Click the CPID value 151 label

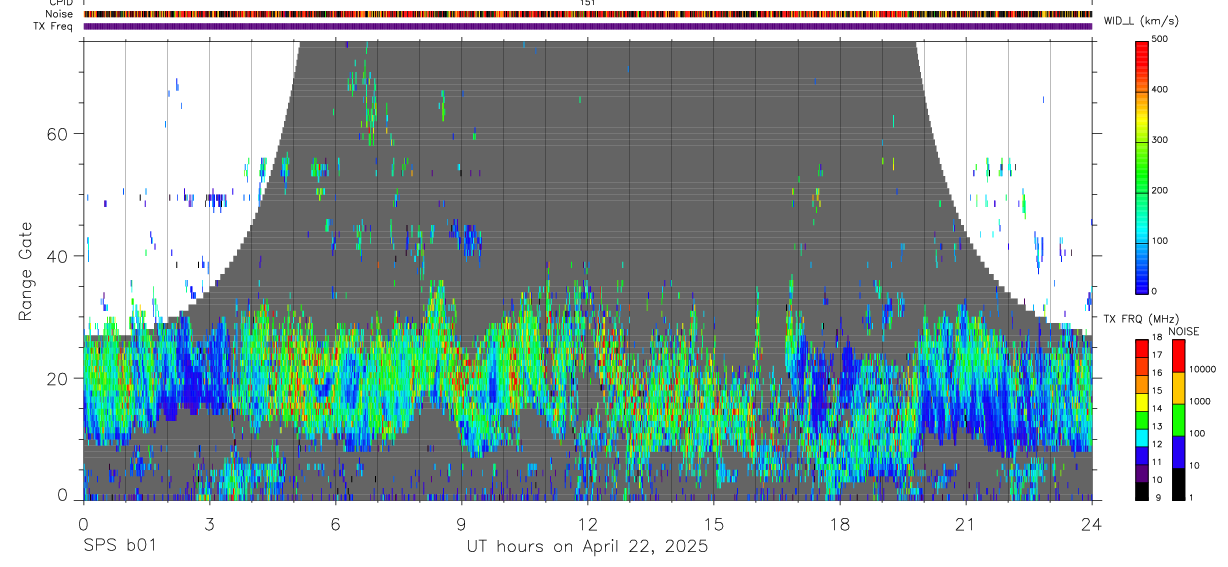click(588, 4)
